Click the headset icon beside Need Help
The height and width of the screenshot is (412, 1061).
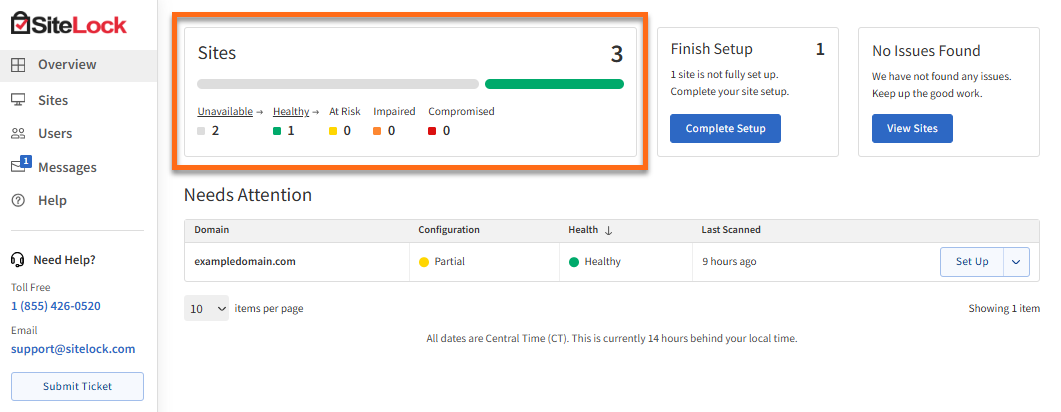tap(17, 260)
